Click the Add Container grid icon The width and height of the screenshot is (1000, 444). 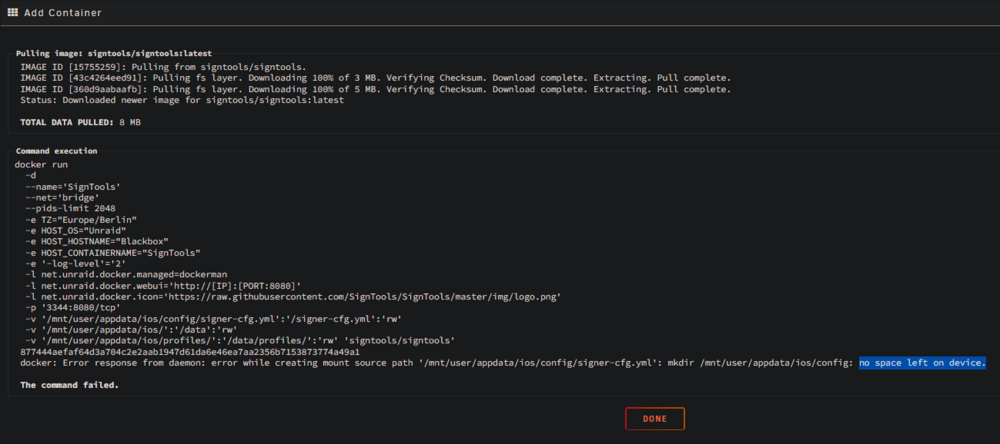[x=13, y=12]
